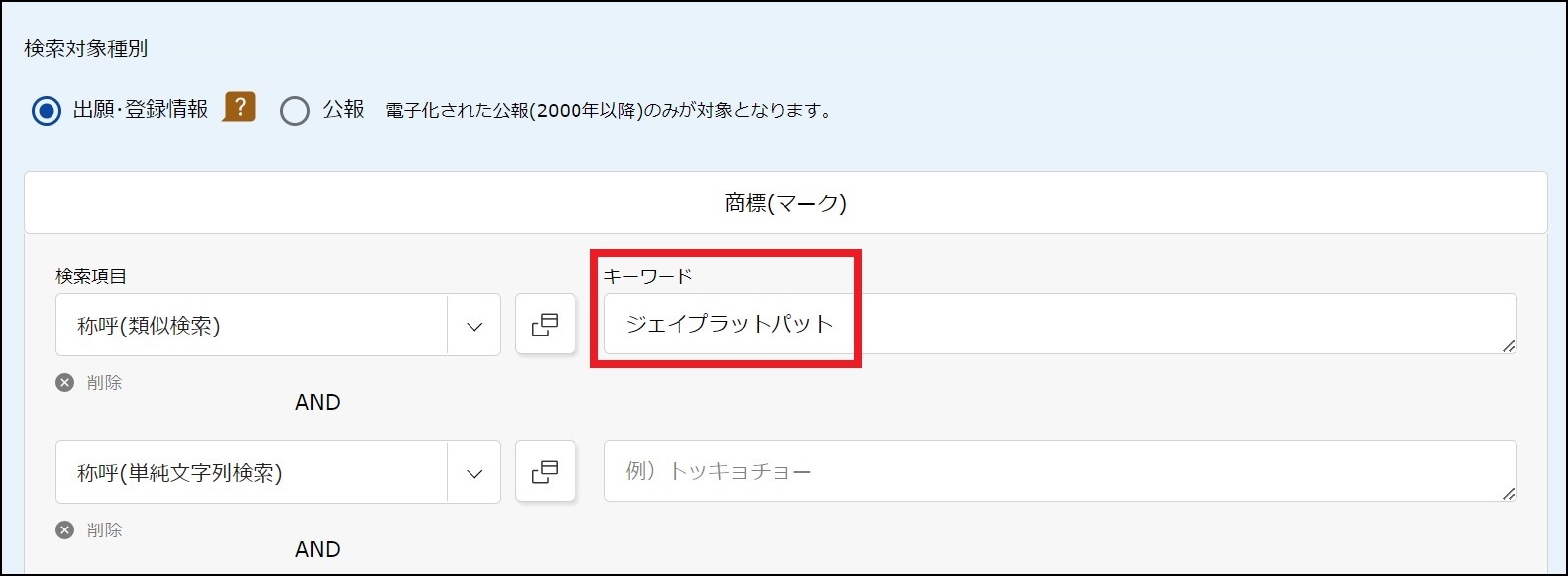The image size is (1568, 576).
Task: Click resize handle of the ジェイプラットパット keyword box
Action: [1508, 345]
